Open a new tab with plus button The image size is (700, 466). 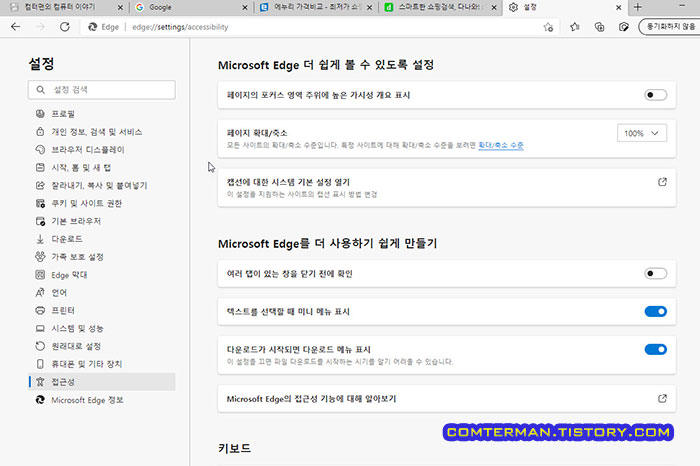click(x=638, y=7)
